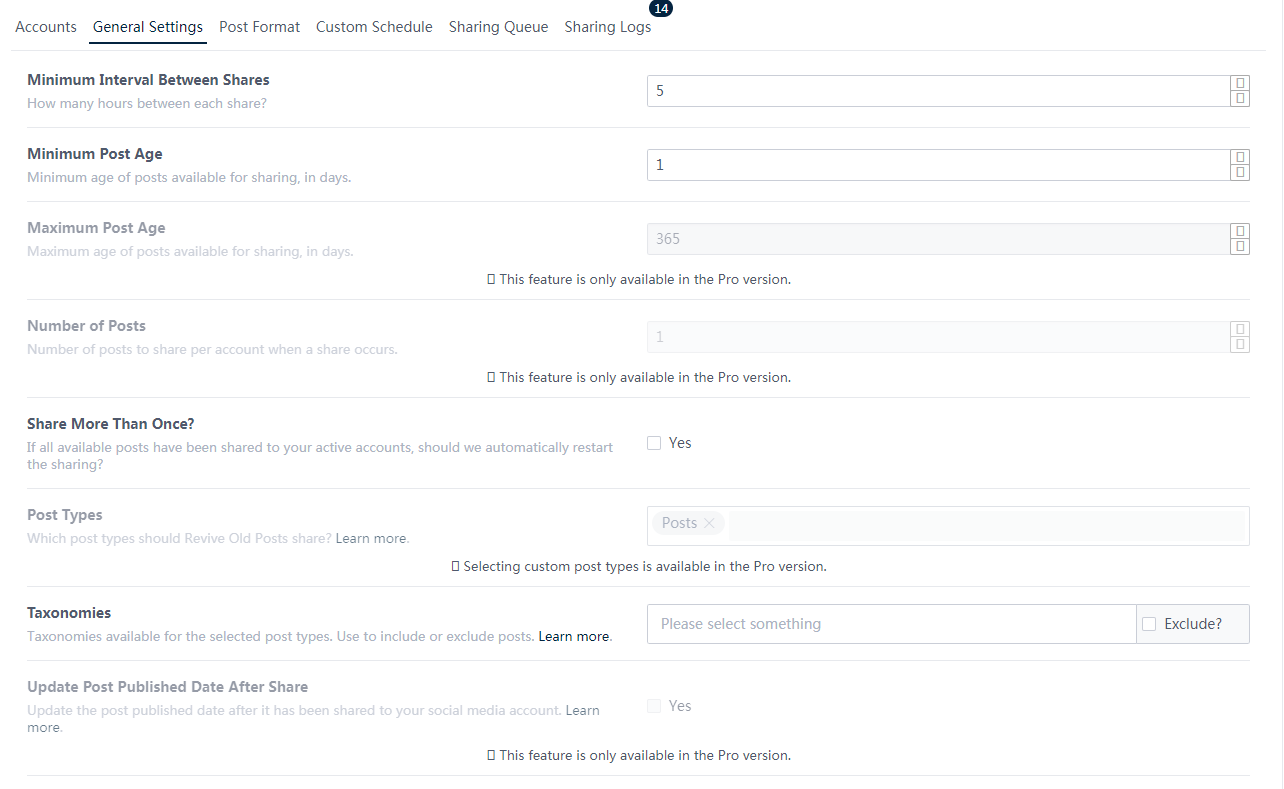Click the 14 notification badge on Sharing Logs
The image size is (1284, 789).
coord(661,8)
